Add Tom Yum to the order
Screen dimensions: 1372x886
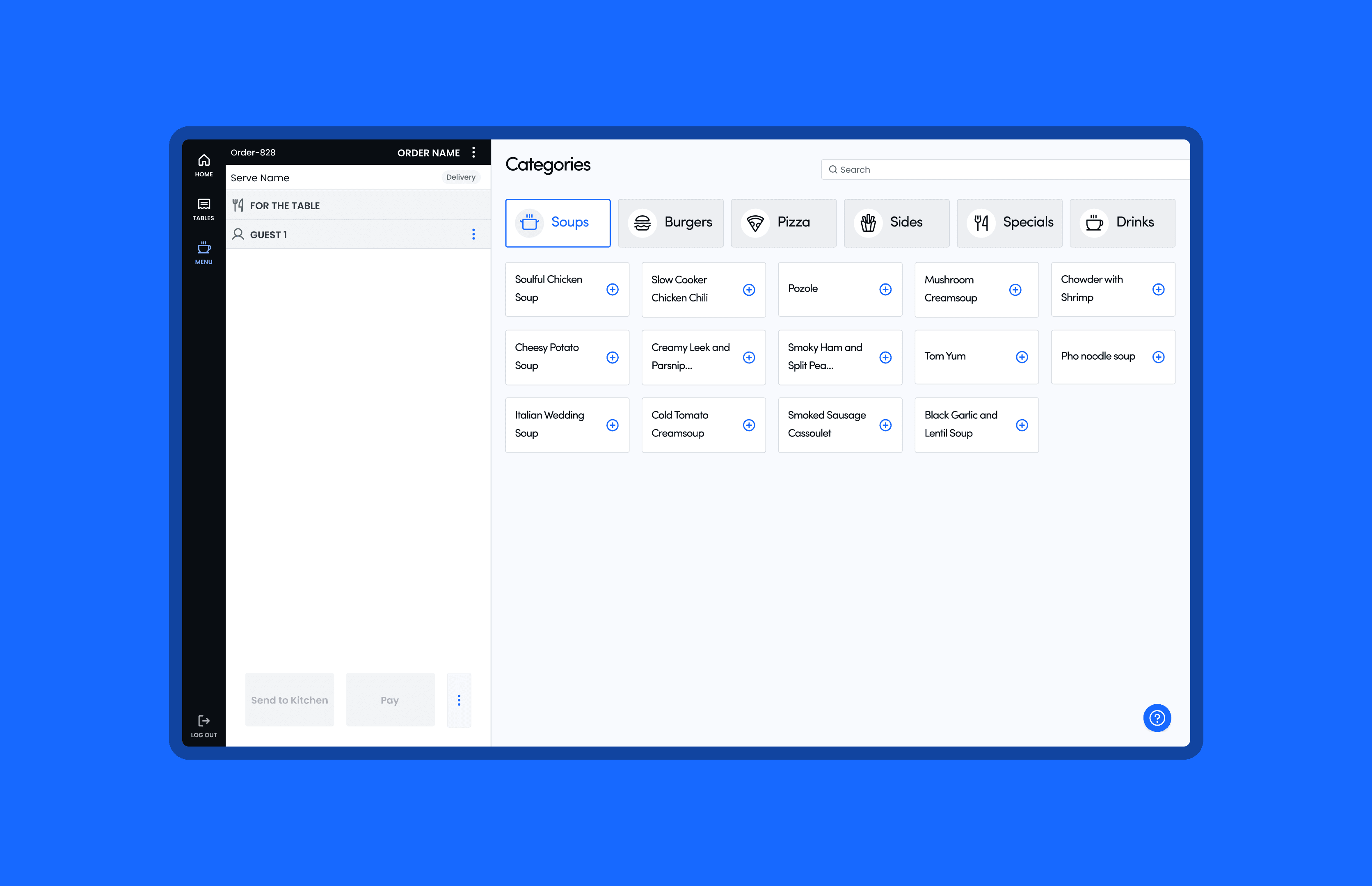(1022, 357)
